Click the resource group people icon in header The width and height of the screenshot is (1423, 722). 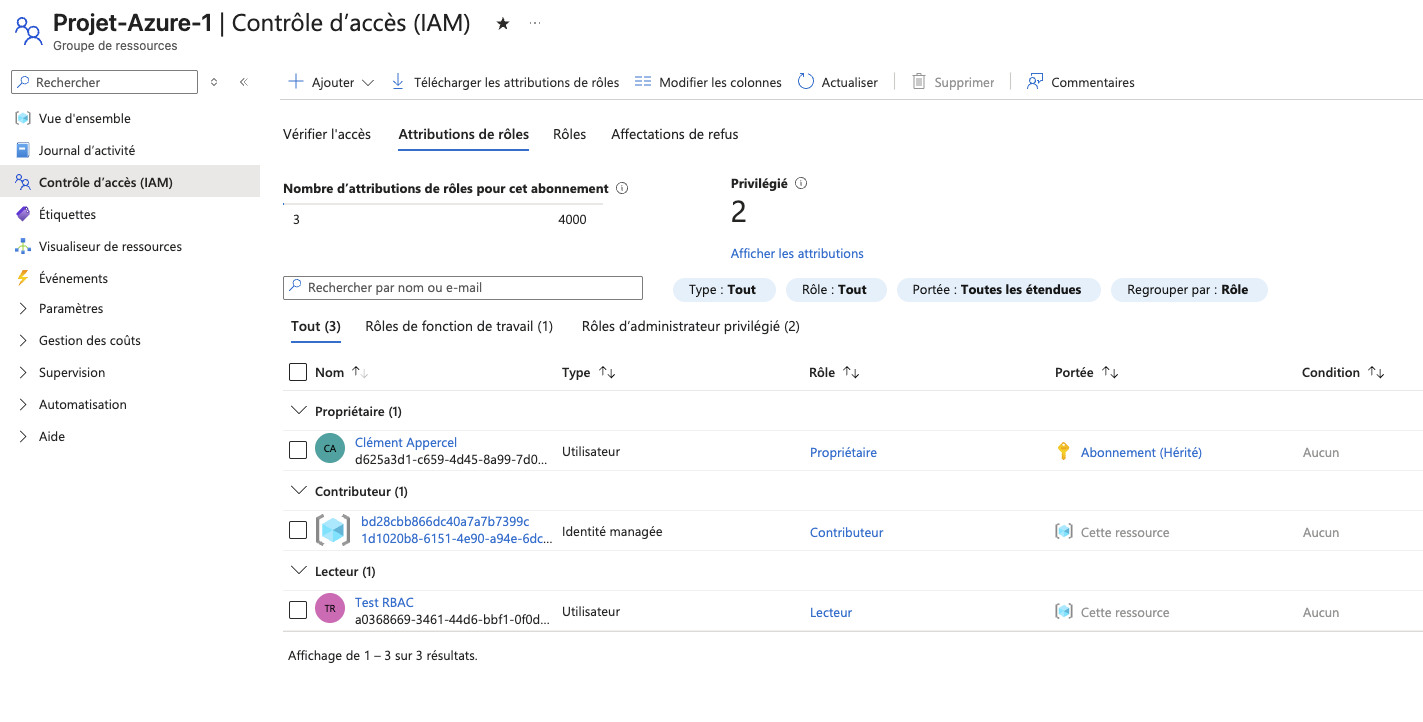(x=28, y=31)
